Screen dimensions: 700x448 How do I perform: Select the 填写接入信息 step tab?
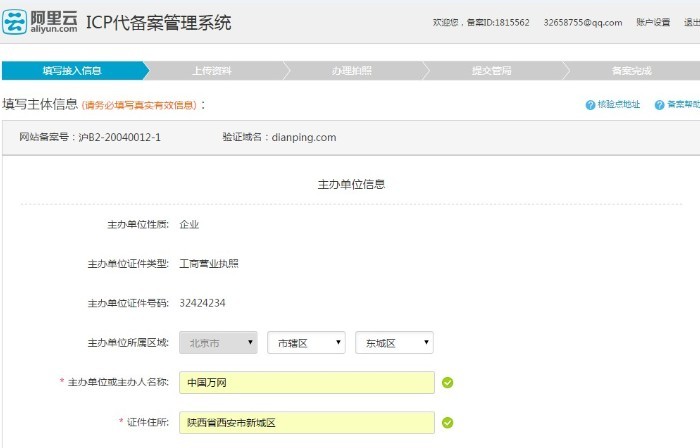pyautogui.click(x=72, y=71)
